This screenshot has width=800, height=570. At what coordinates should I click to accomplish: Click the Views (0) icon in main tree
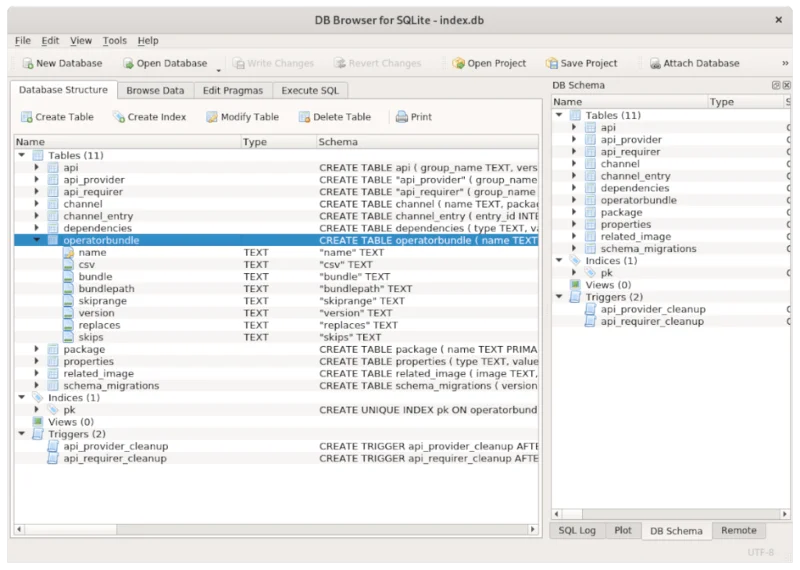[38, 422]
